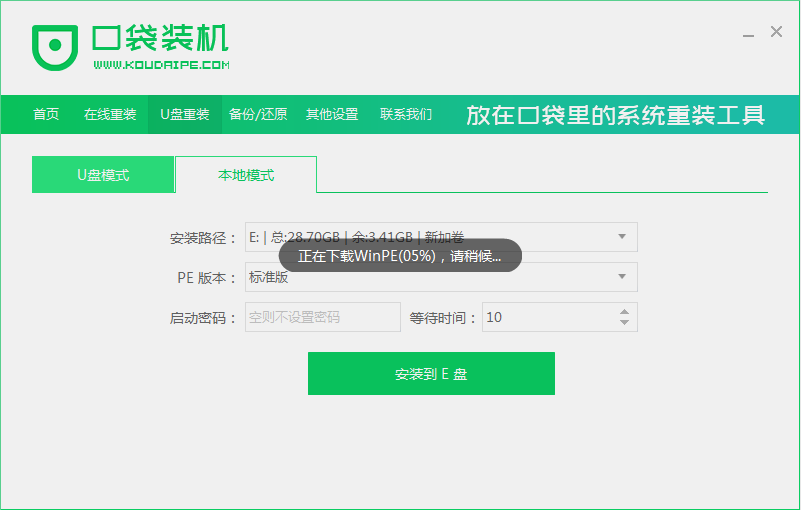801x510 pixels.
Task: Click the 口袋装机 shield logo icon
Action: 55,47
